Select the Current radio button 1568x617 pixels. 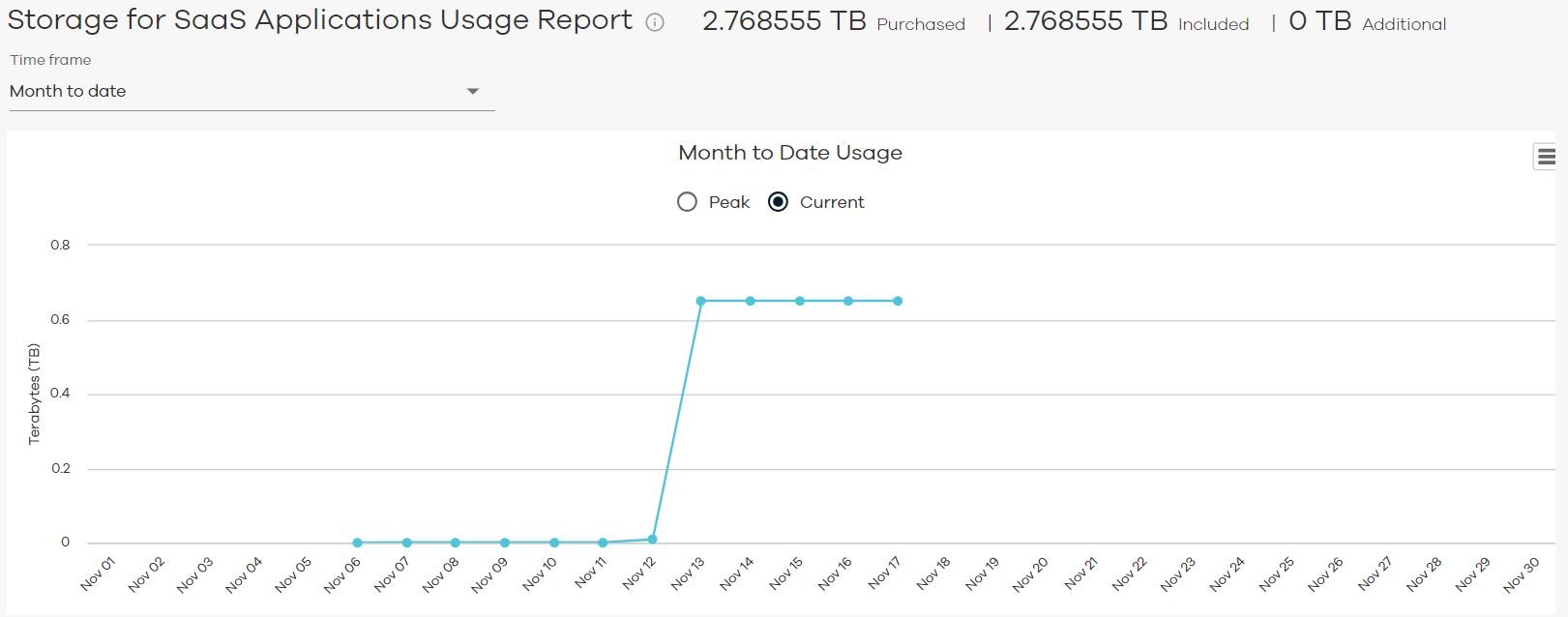778,201
